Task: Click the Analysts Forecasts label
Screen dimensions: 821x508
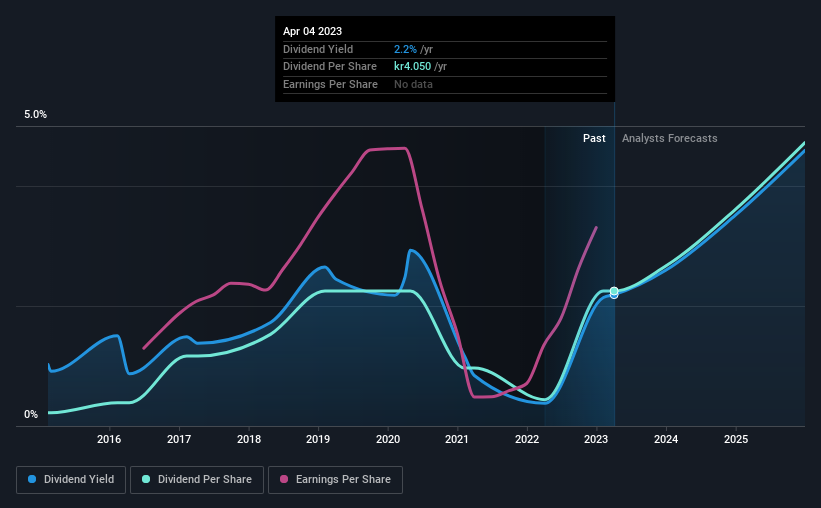Action: 670,138
